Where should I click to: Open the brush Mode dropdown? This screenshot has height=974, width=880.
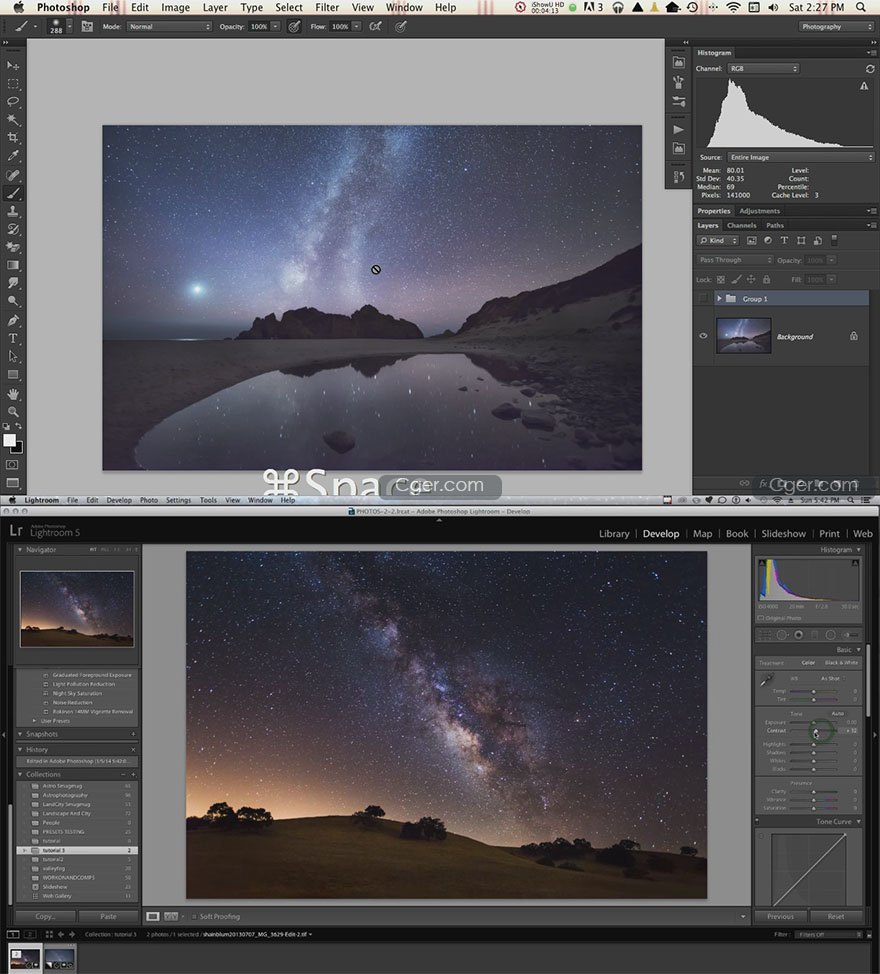[170, 27]
